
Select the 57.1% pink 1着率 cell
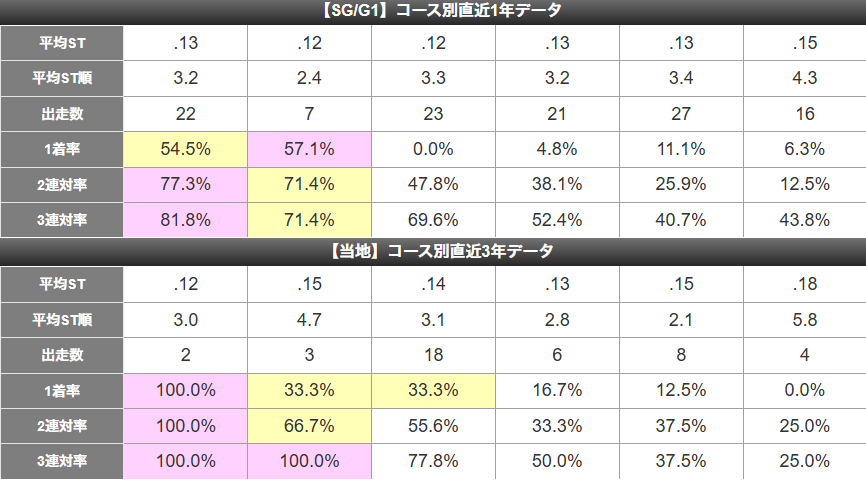309,149
